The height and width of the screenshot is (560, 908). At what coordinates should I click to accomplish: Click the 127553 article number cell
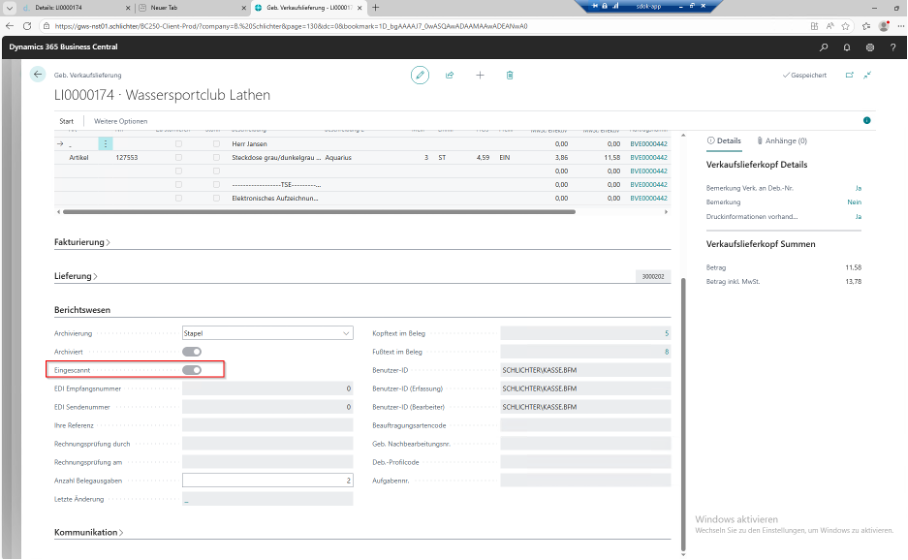pyautogui.click(x=127, y=158)
